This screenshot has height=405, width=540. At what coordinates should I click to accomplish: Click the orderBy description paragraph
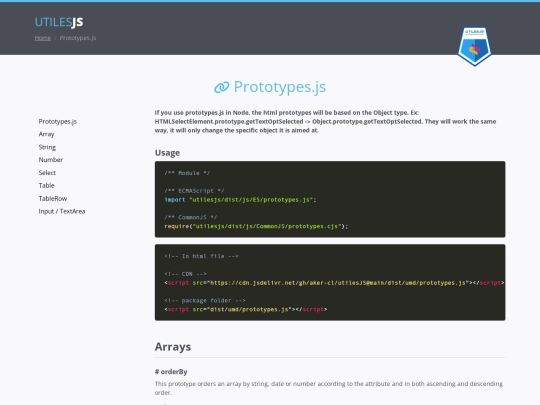329,388
